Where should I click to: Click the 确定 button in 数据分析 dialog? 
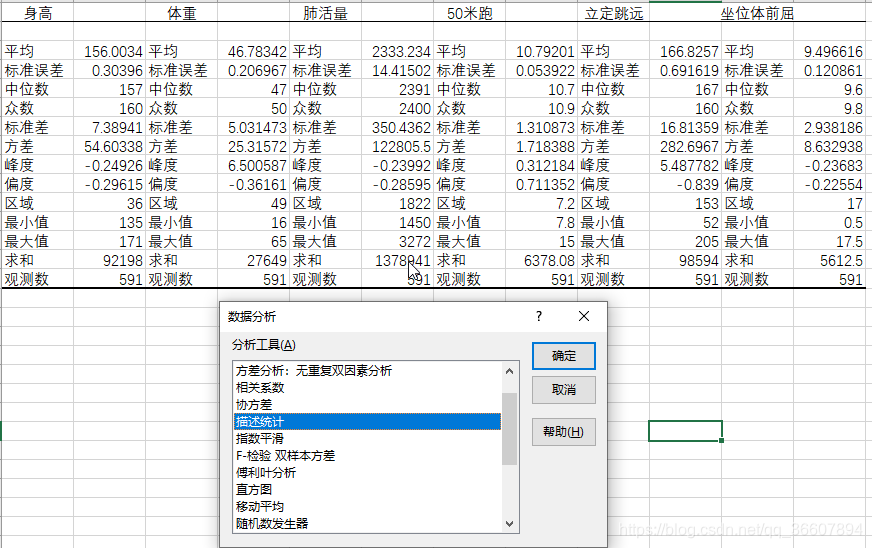point(563,356)
